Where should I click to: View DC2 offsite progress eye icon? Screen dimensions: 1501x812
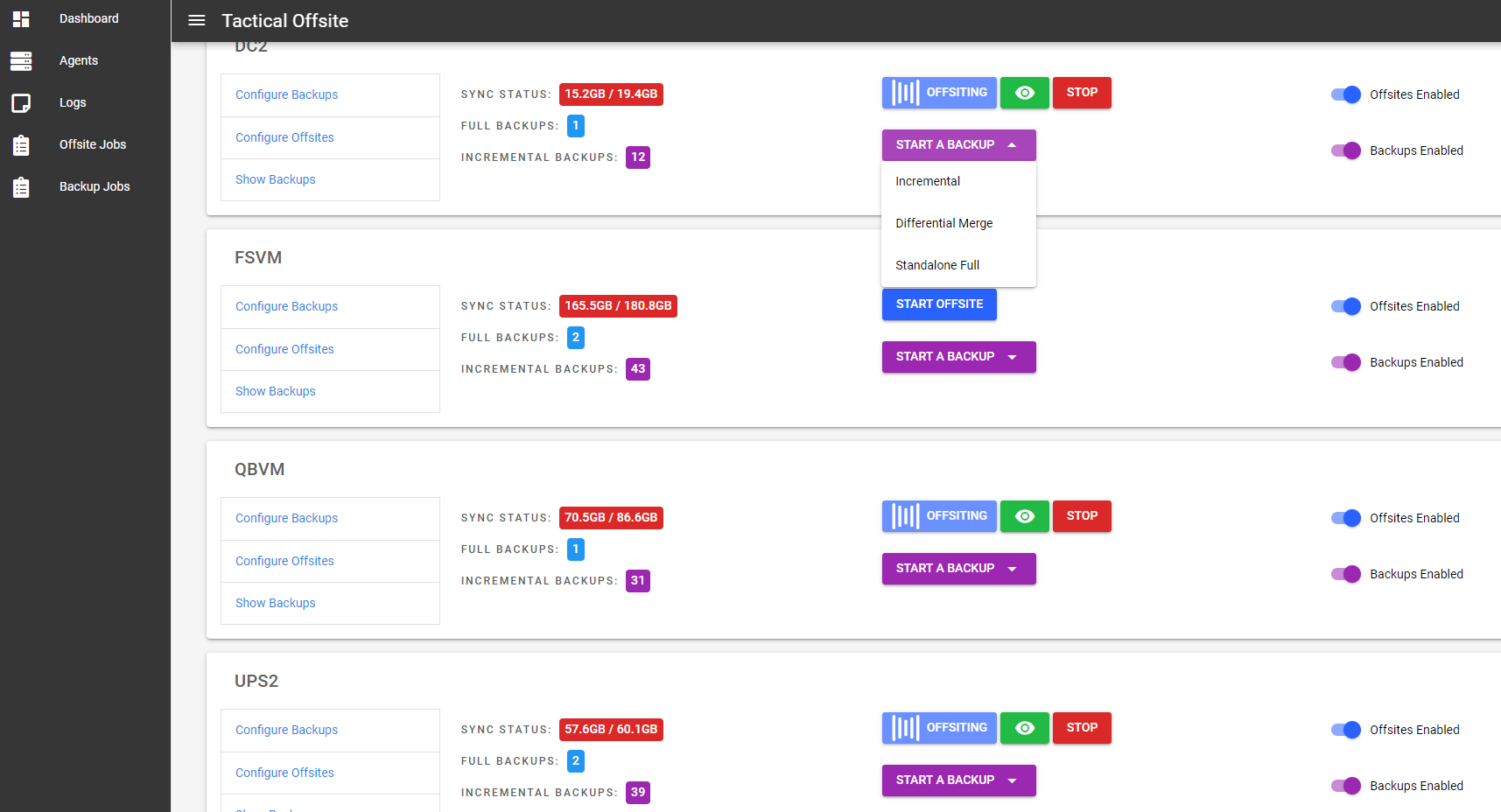1025,93
